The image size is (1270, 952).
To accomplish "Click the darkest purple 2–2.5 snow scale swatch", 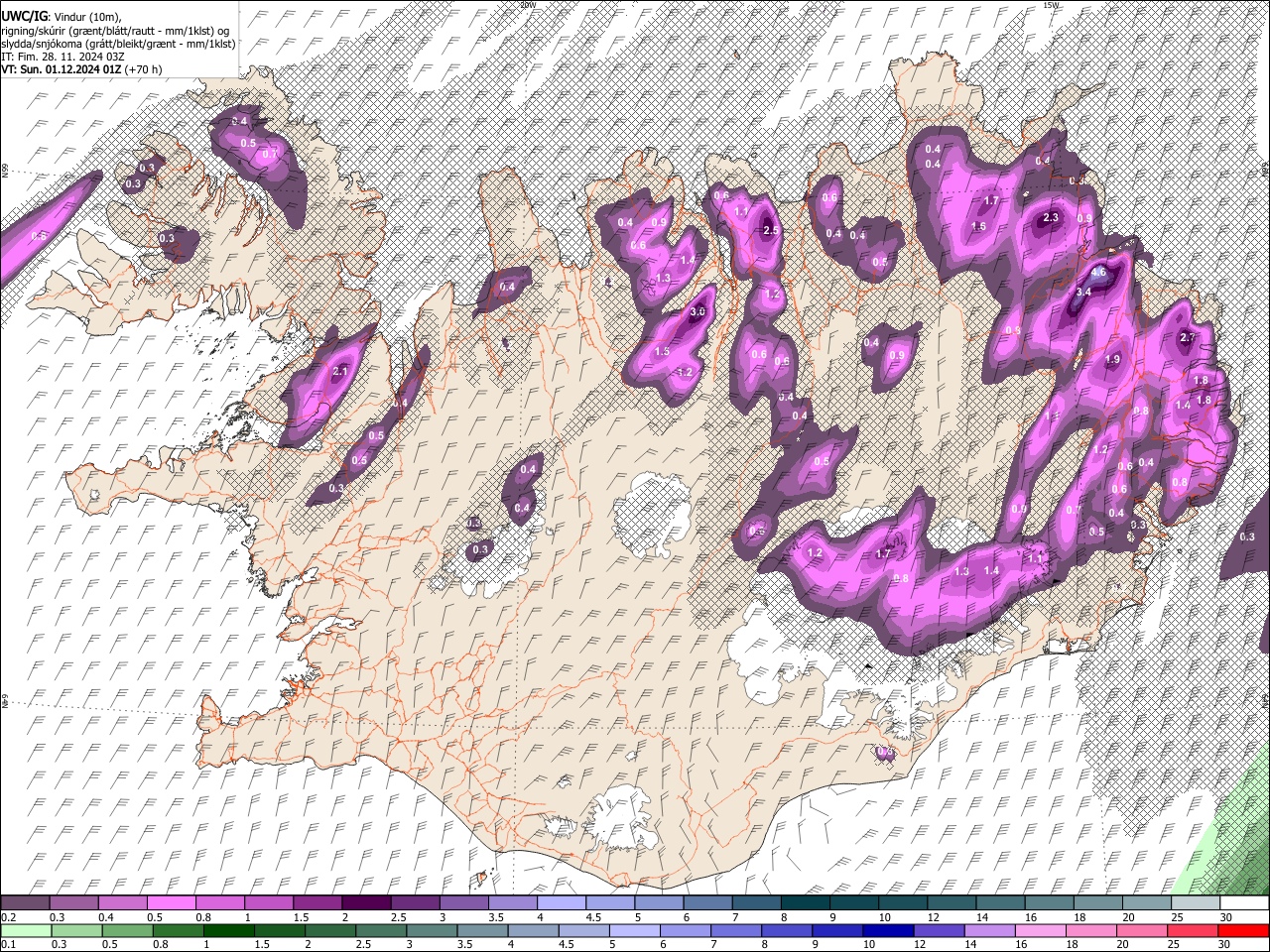I will [x=366, y=902].
